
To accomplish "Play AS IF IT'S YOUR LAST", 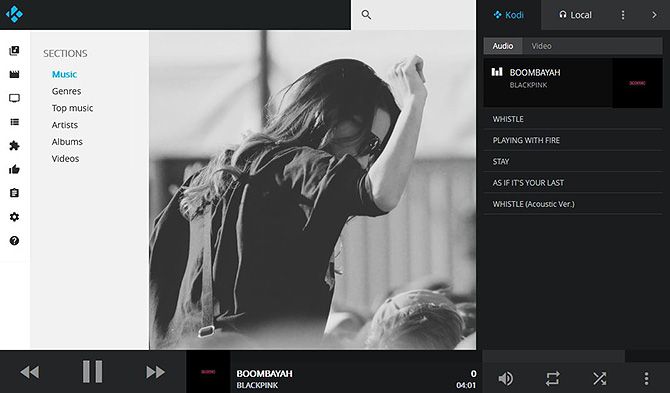I will 573,183.
